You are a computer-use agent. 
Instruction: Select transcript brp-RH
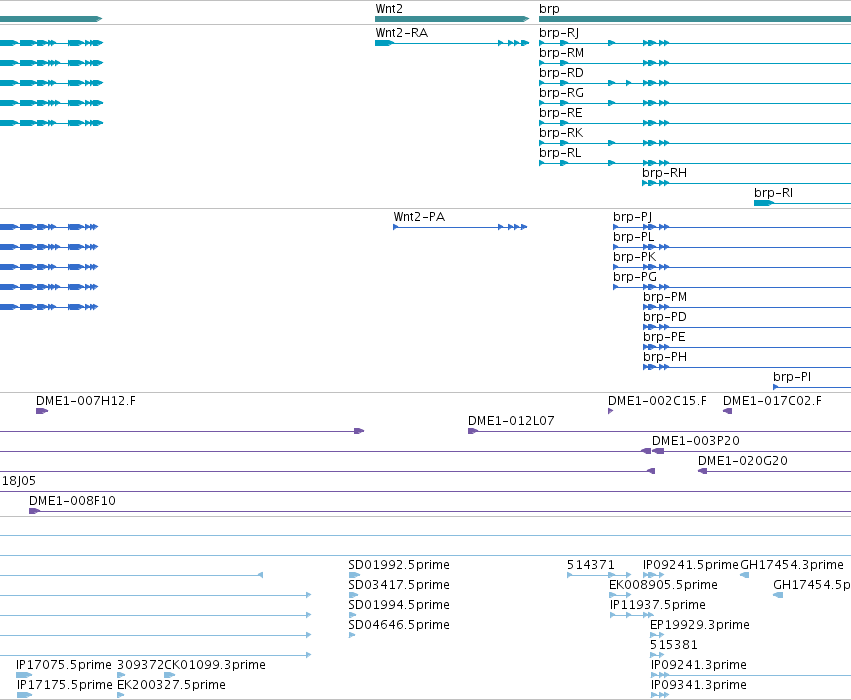coord(664,173)
